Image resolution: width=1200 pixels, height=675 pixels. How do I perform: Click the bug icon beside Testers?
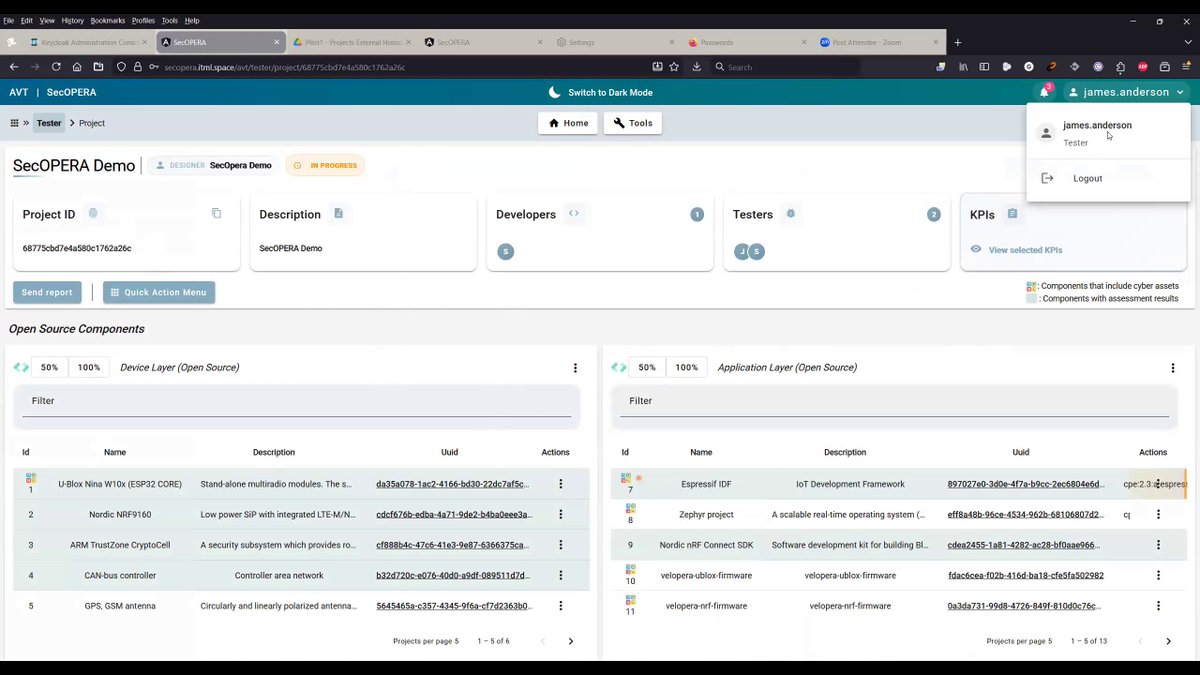coord(790,213)
